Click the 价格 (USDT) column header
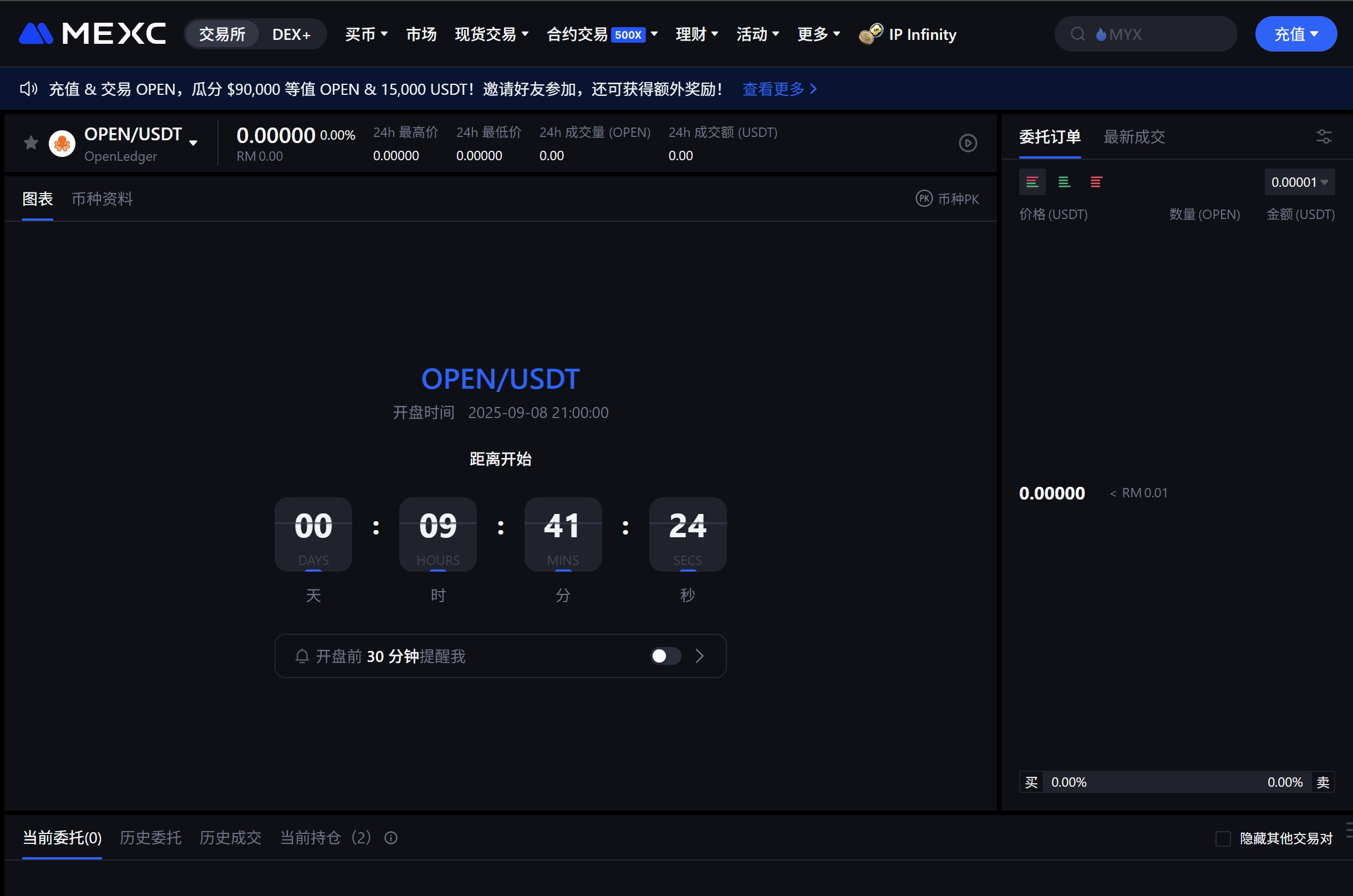The width and height of the screenshot is (1353, 896). pyautogui.click(x=1053, y=214)
